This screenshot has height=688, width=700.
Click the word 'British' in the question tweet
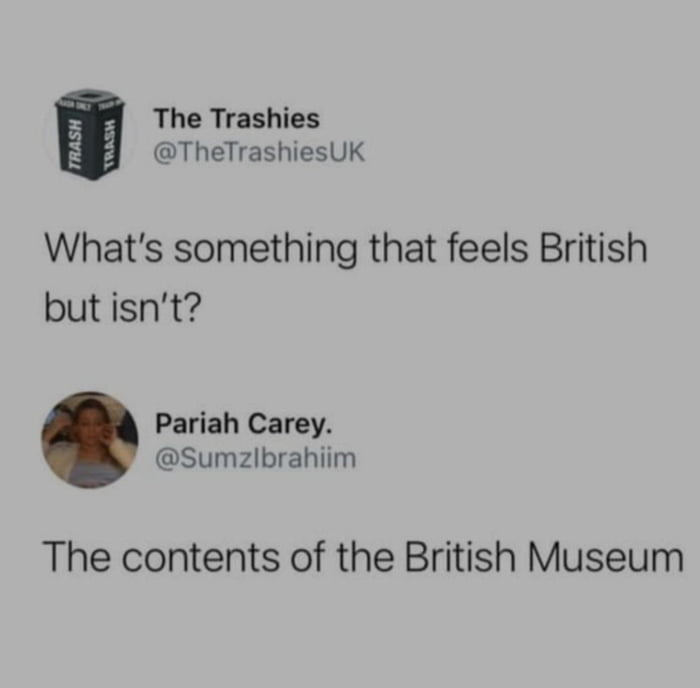pyautogui.click(x=594, y=248)
